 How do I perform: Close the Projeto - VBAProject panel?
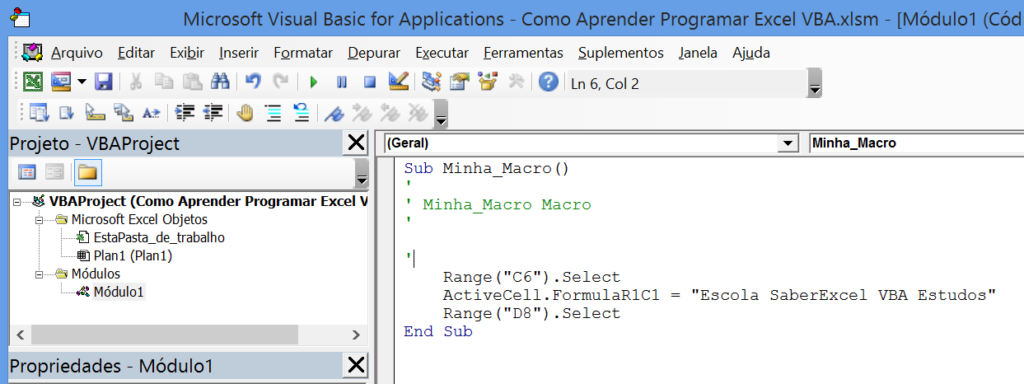point(356,143)
